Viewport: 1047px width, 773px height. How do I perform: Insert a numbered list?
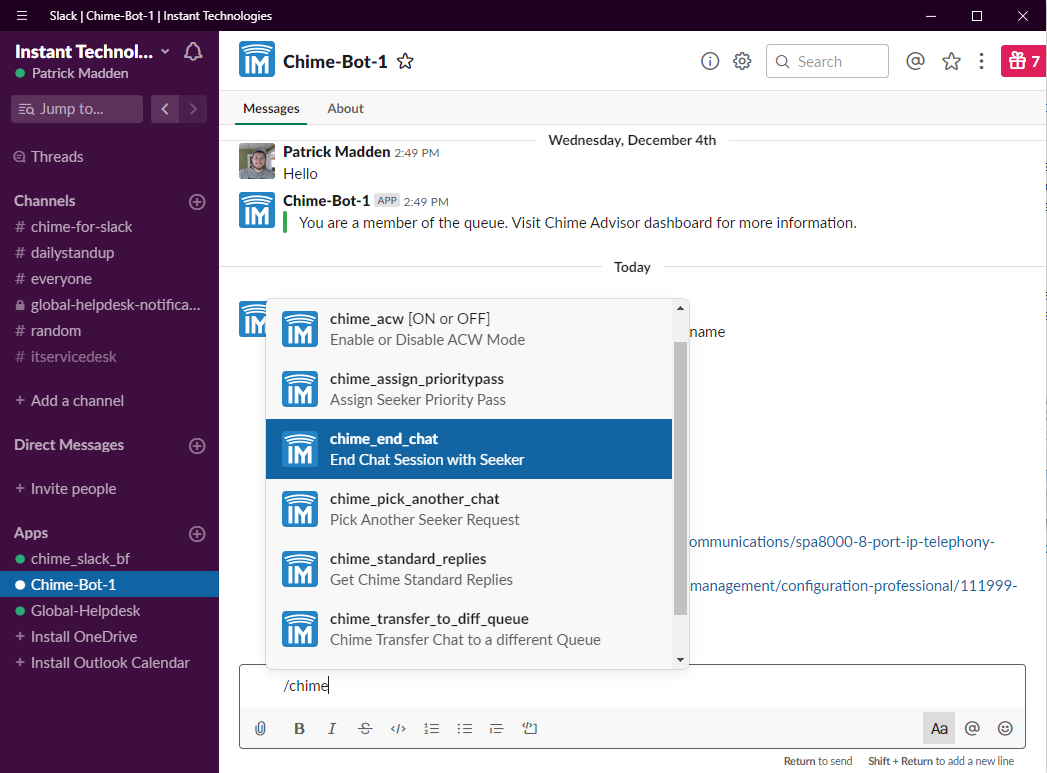point(431,728)
